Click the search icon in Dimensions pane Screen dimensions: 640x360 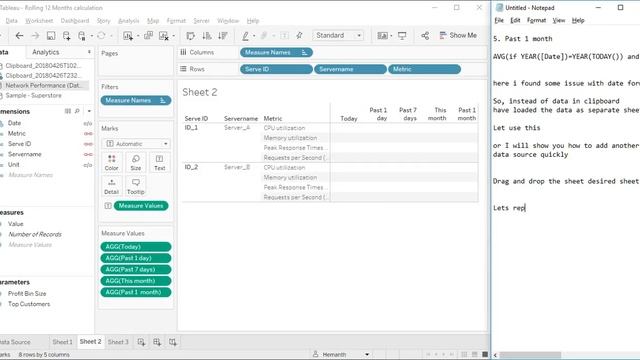click(x=77, y=111)
